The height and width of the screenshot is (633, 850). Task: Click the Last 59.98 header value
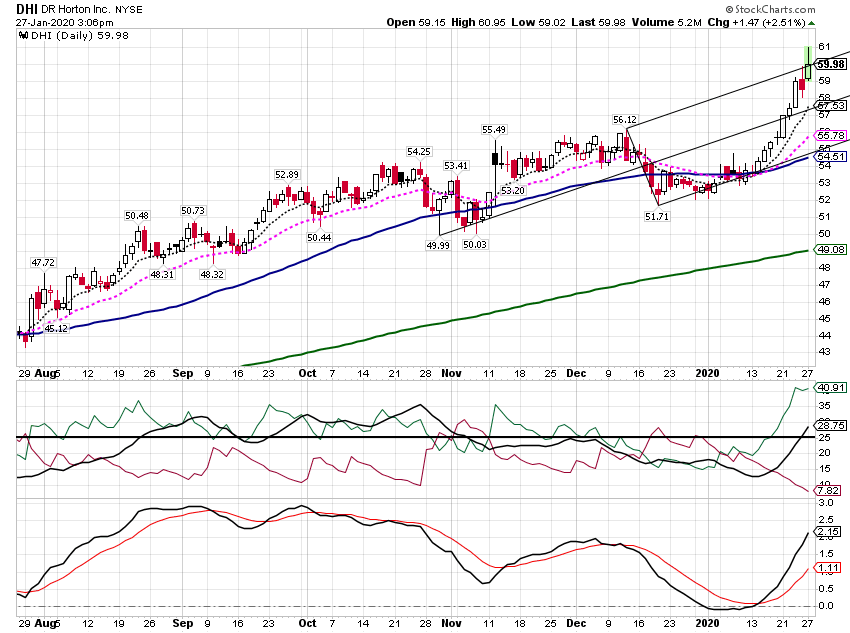click(x=598, y=22)
